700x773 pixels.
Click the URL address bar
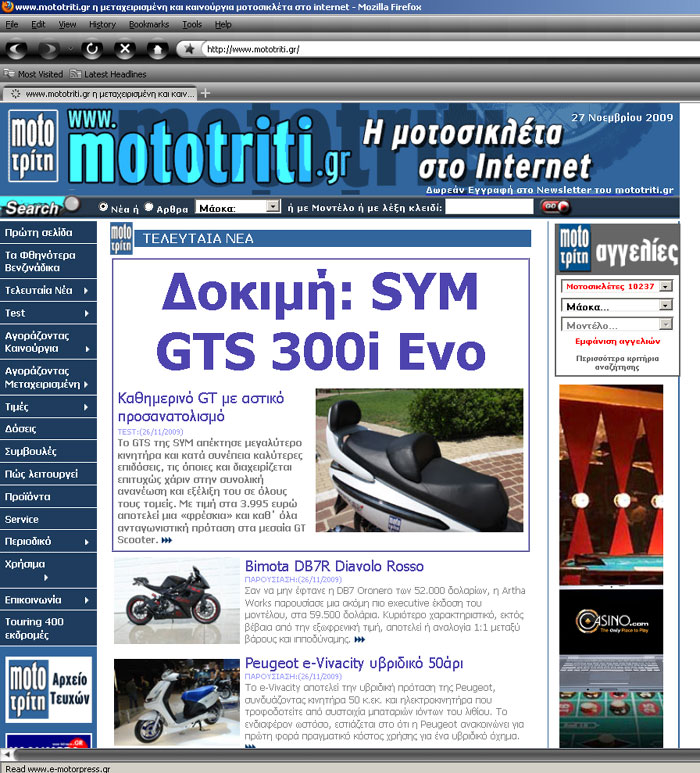pyautogui.click(x=449, y=49)
